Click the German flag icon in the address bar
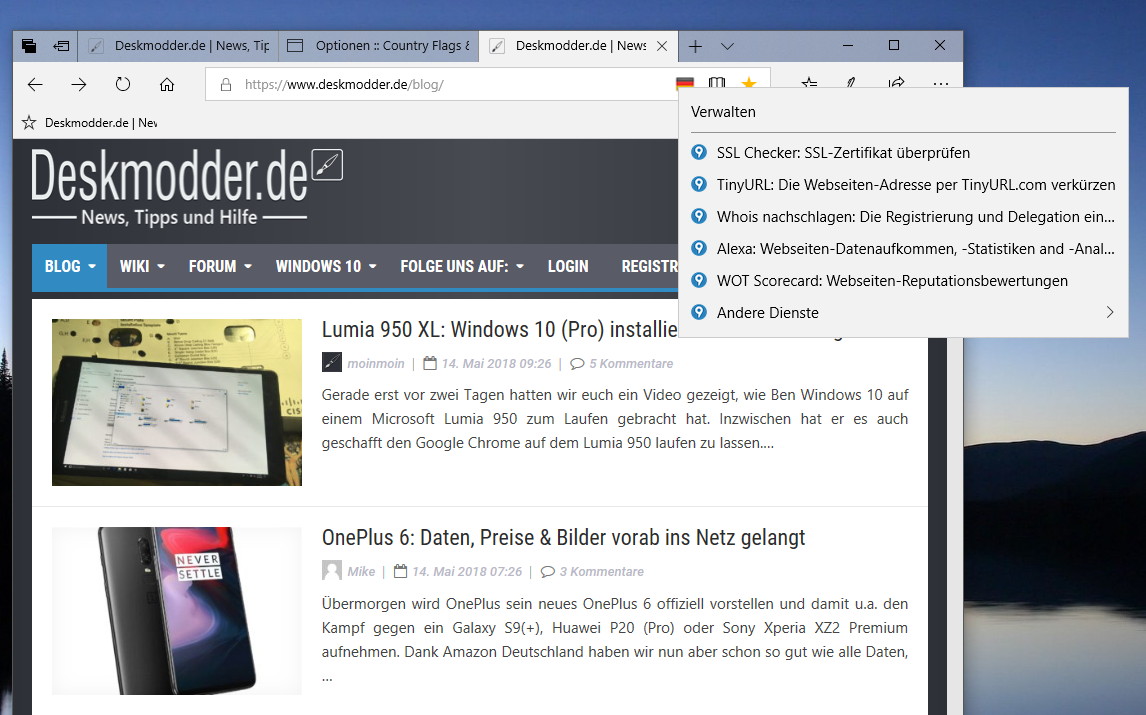1146x715 pixels. pos(685,83)
